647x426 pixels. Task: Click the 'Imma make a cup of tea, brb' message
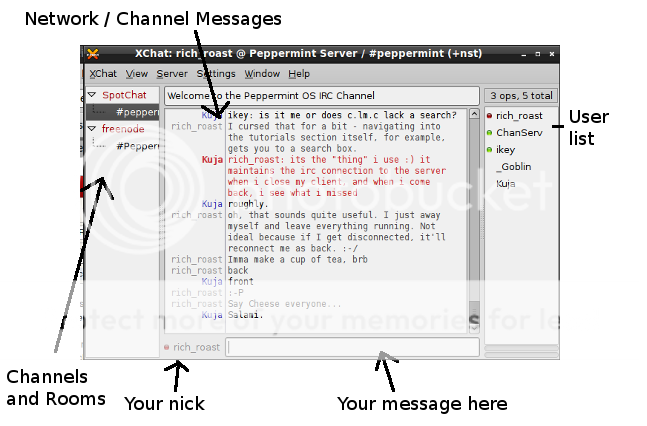(x=298, y=260)
